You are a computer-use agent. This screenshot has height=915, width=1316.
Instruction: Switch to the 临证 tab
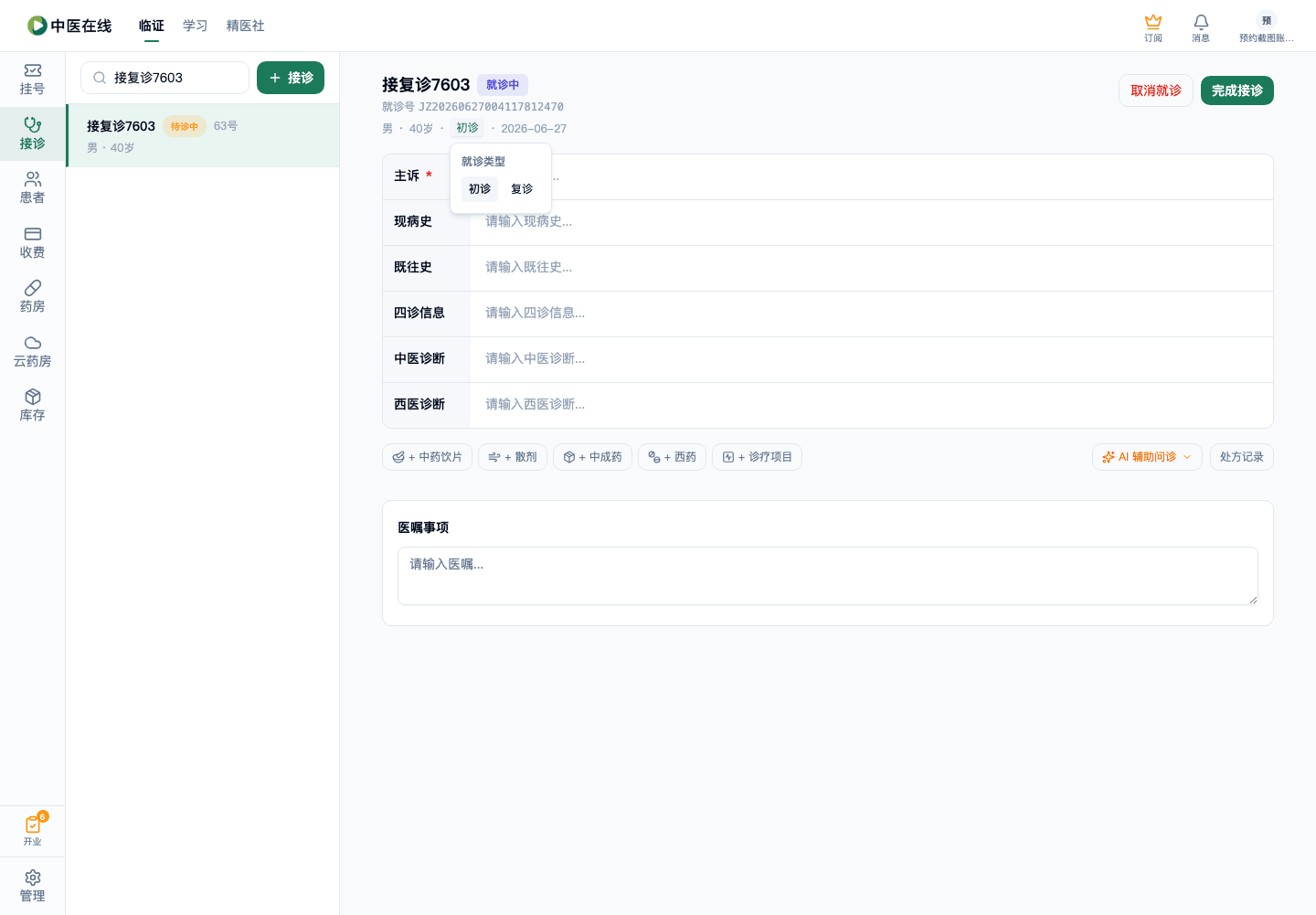(x=152, y=26)
